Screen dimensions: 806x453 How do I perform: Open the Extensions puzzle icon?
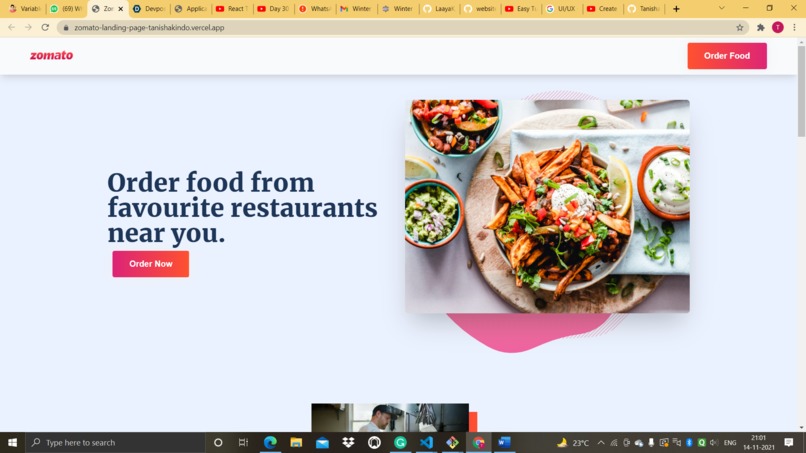pos(761,28)
